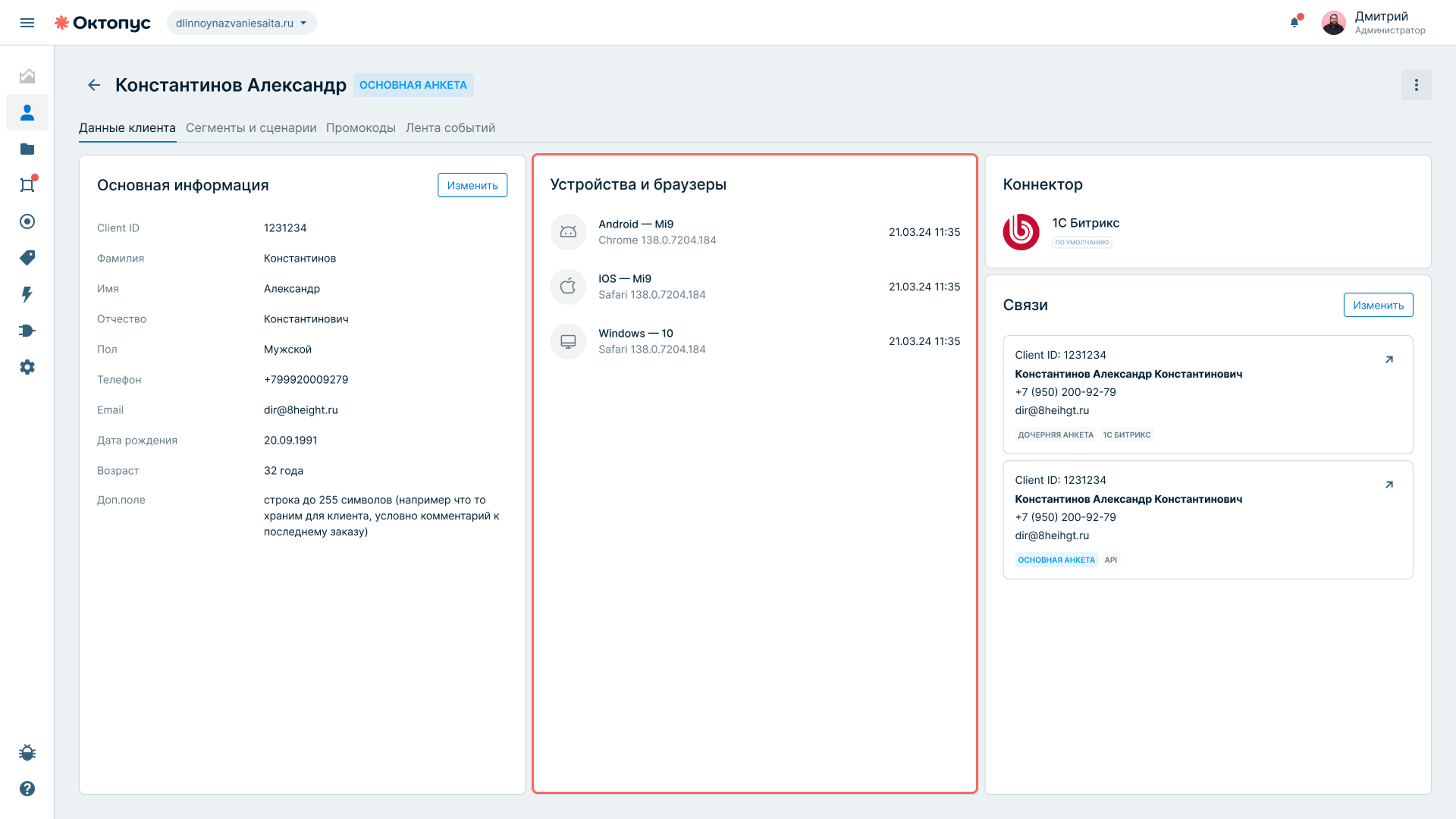Click Отчество value Константинович
Screen dimensions: 1456x819
tap(306, 319)
